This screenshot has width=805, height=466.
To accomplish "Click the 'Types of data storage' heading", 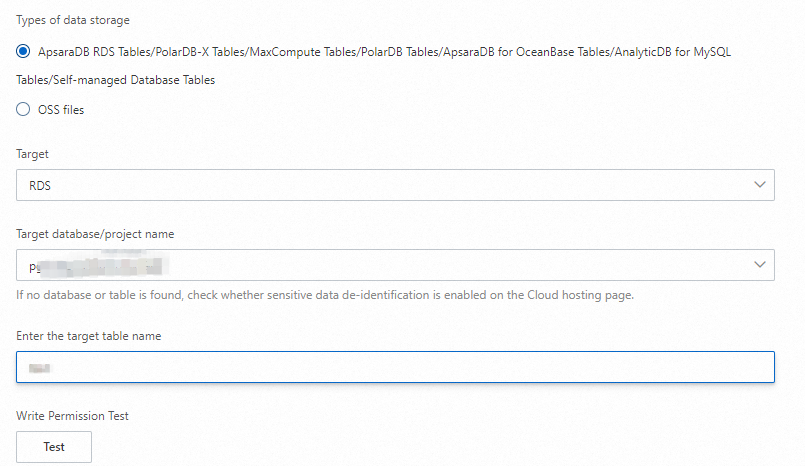I will (73, 20).
